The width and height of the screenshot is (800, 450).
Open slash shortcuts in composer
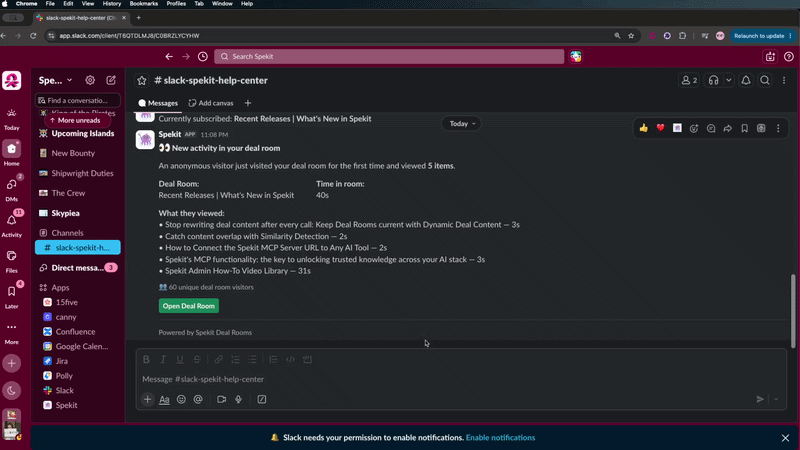point(262,399)
